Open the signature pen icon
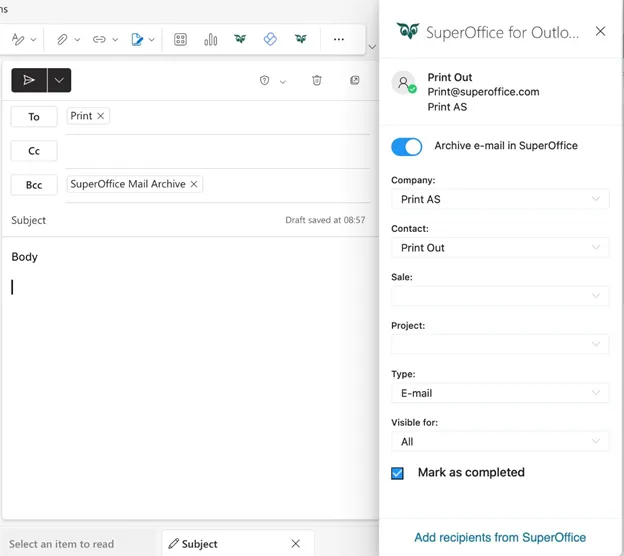The height and width of the screenshot is (556, 624). point(137,40)
